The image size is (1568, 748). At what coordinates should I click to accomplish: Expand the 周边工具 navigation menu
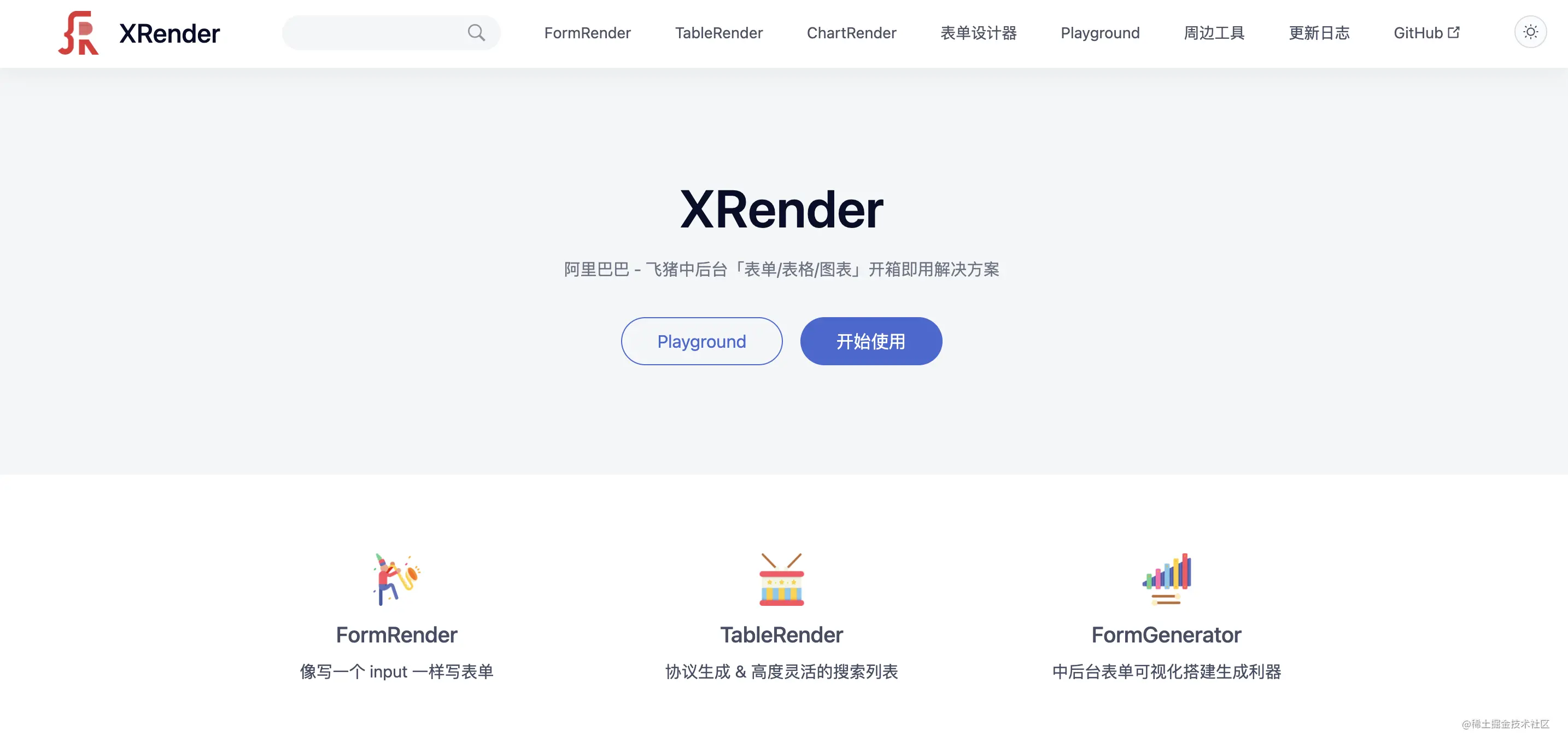(1214, 33)
